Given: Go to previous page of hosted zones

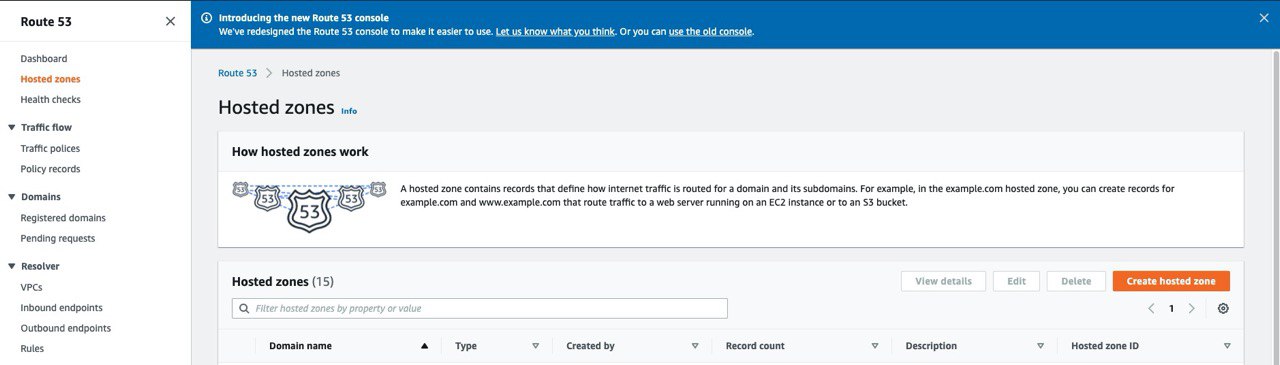Looking at the screenshot, I should coord(1151,309).
